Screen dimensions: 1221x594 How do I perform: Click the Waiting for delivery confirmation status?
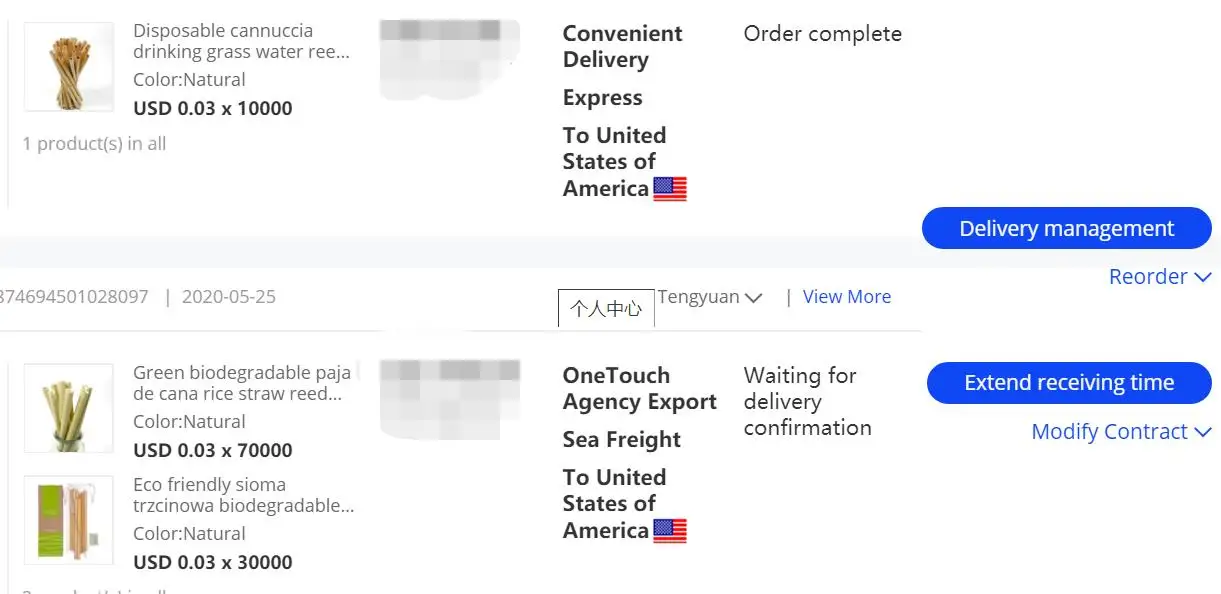click(x=807, y=401)
